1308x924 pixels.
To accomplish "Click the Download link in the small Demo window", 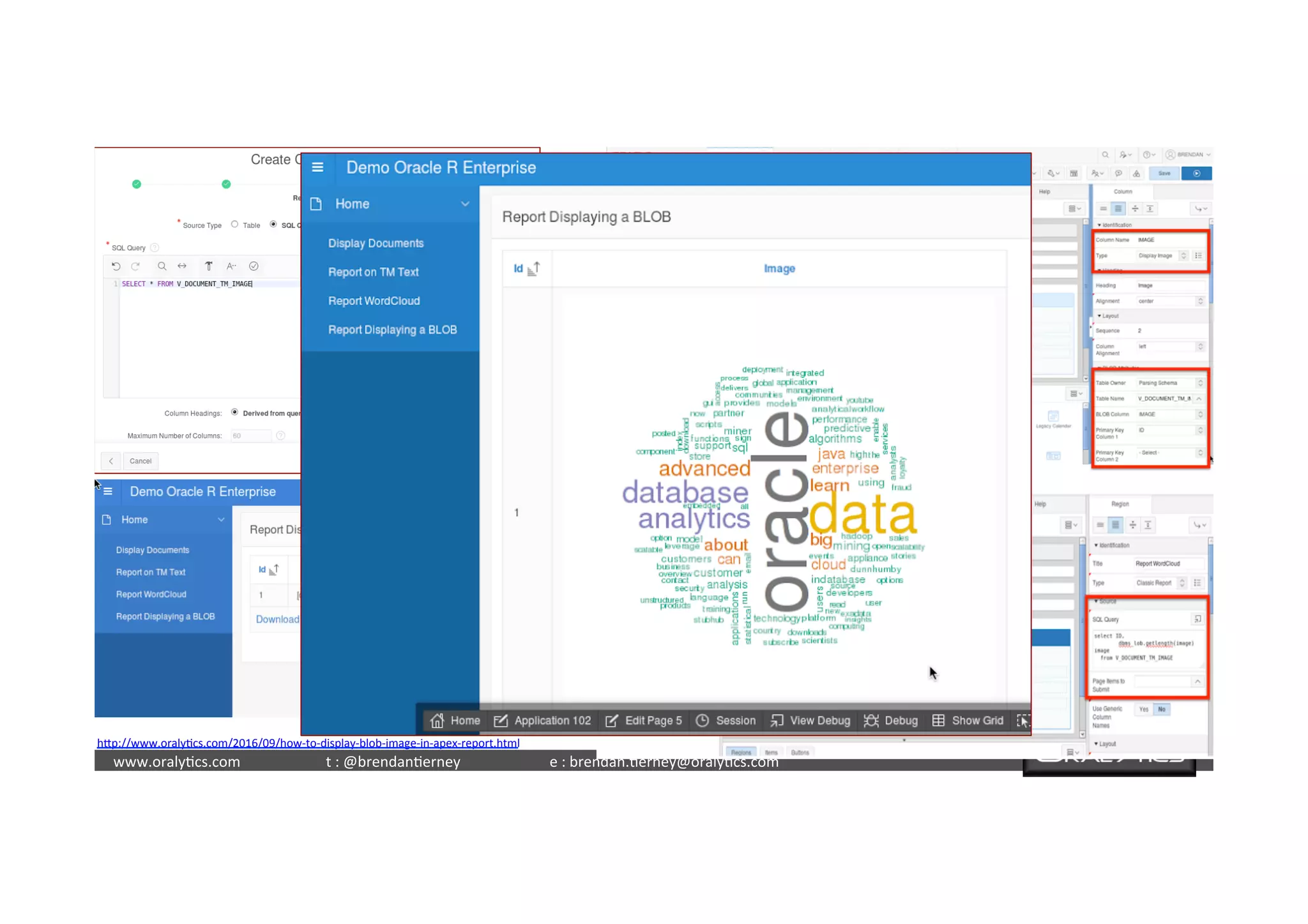I will (x=277, y=619).
